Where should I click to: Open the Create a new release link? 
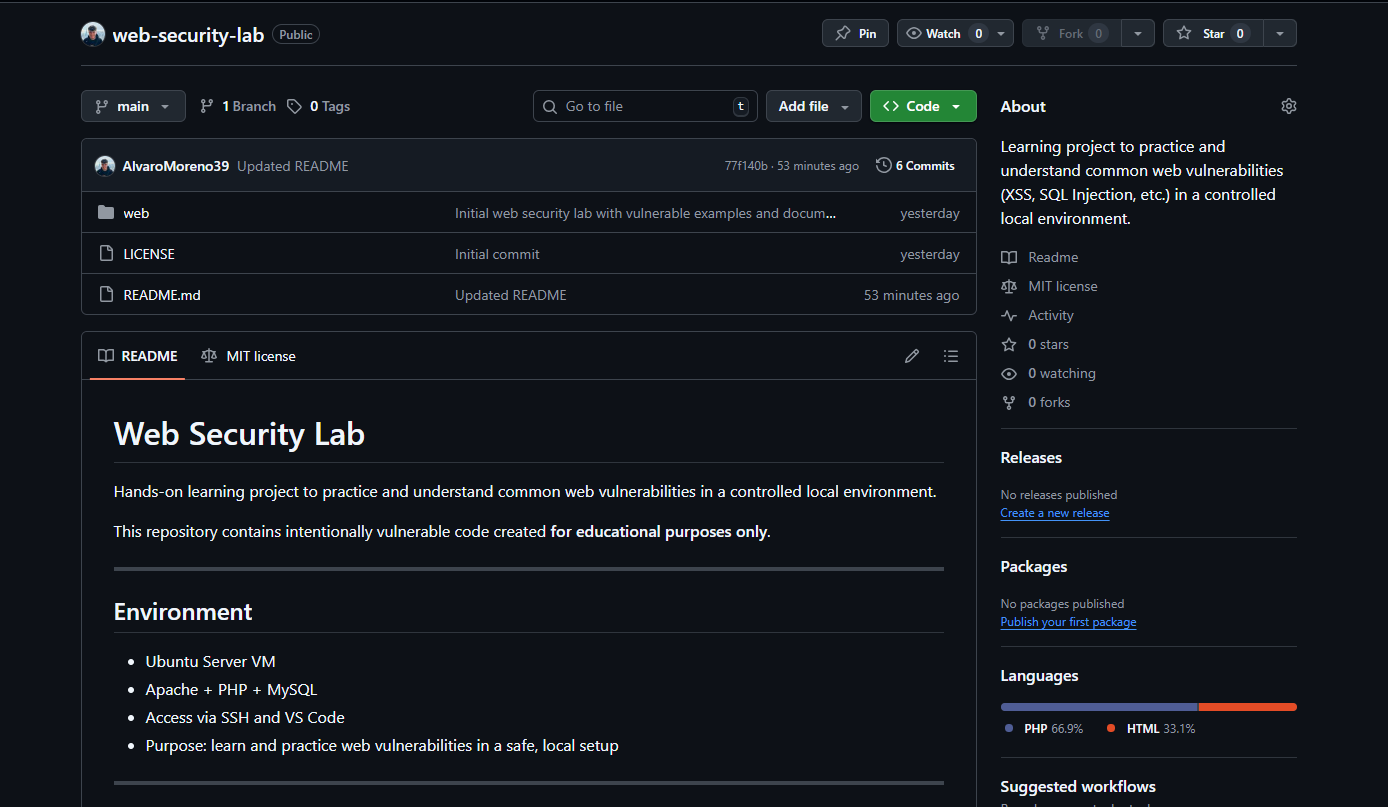[1054, 512]
